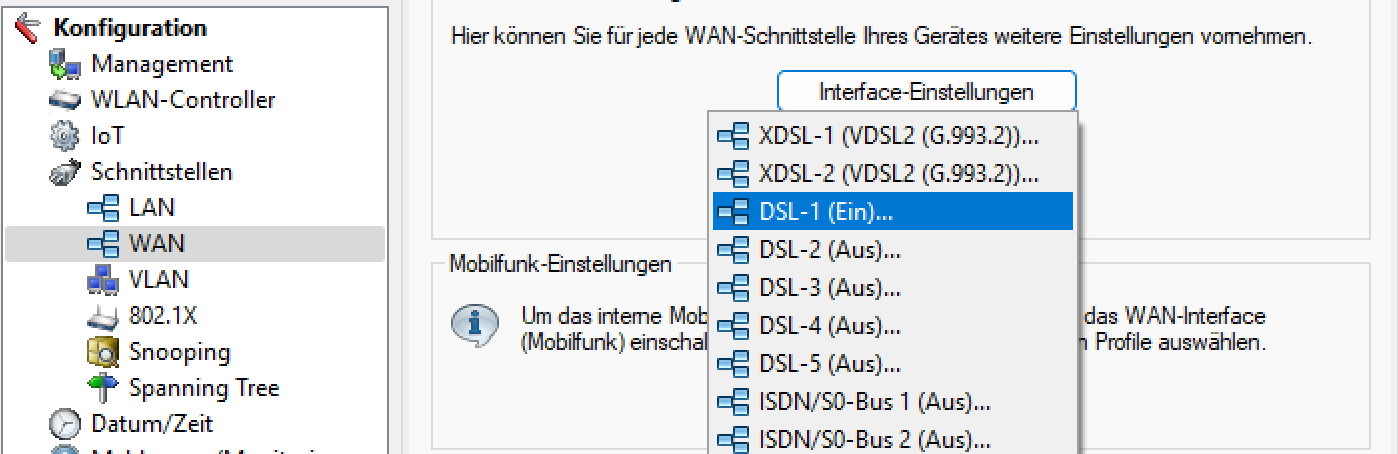Click the Datum/Zeit clock icon
Viewport: 1398px width, 454px height.
coord(64,424)
